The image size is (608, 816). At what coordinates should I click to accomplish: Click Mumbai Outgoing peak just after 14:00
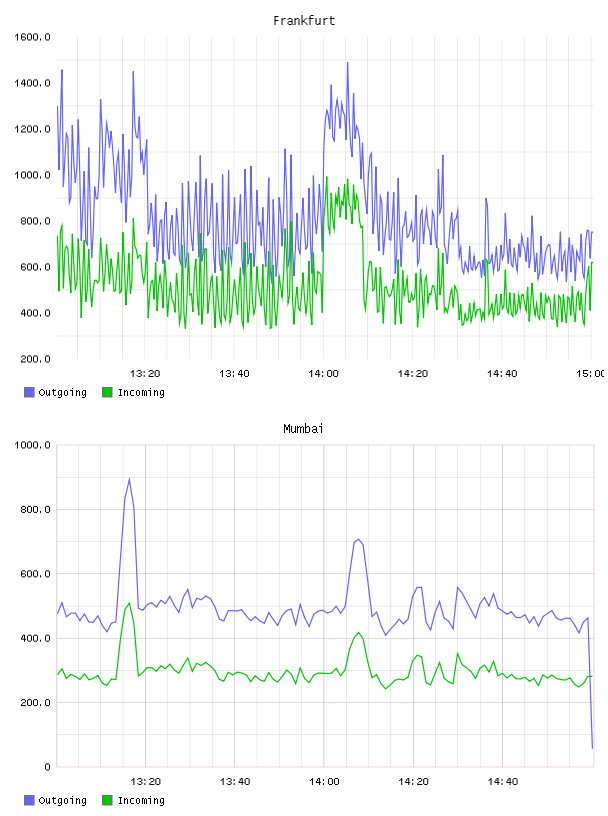click(x=358, y=540)
